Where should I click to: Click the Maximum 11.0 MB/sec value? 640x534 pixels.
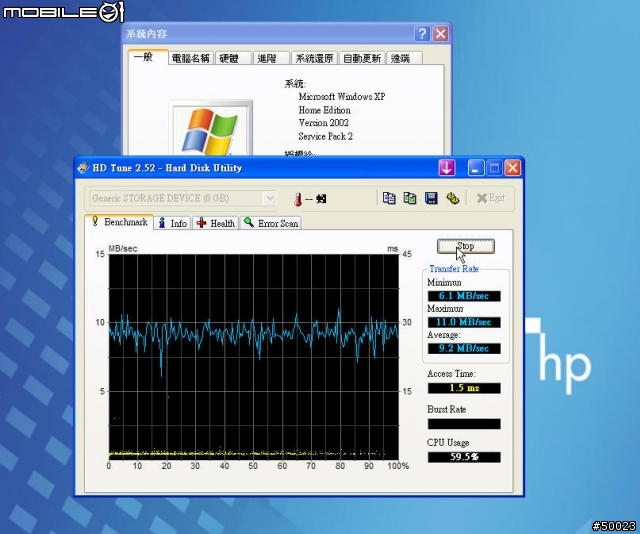[464, 322]
